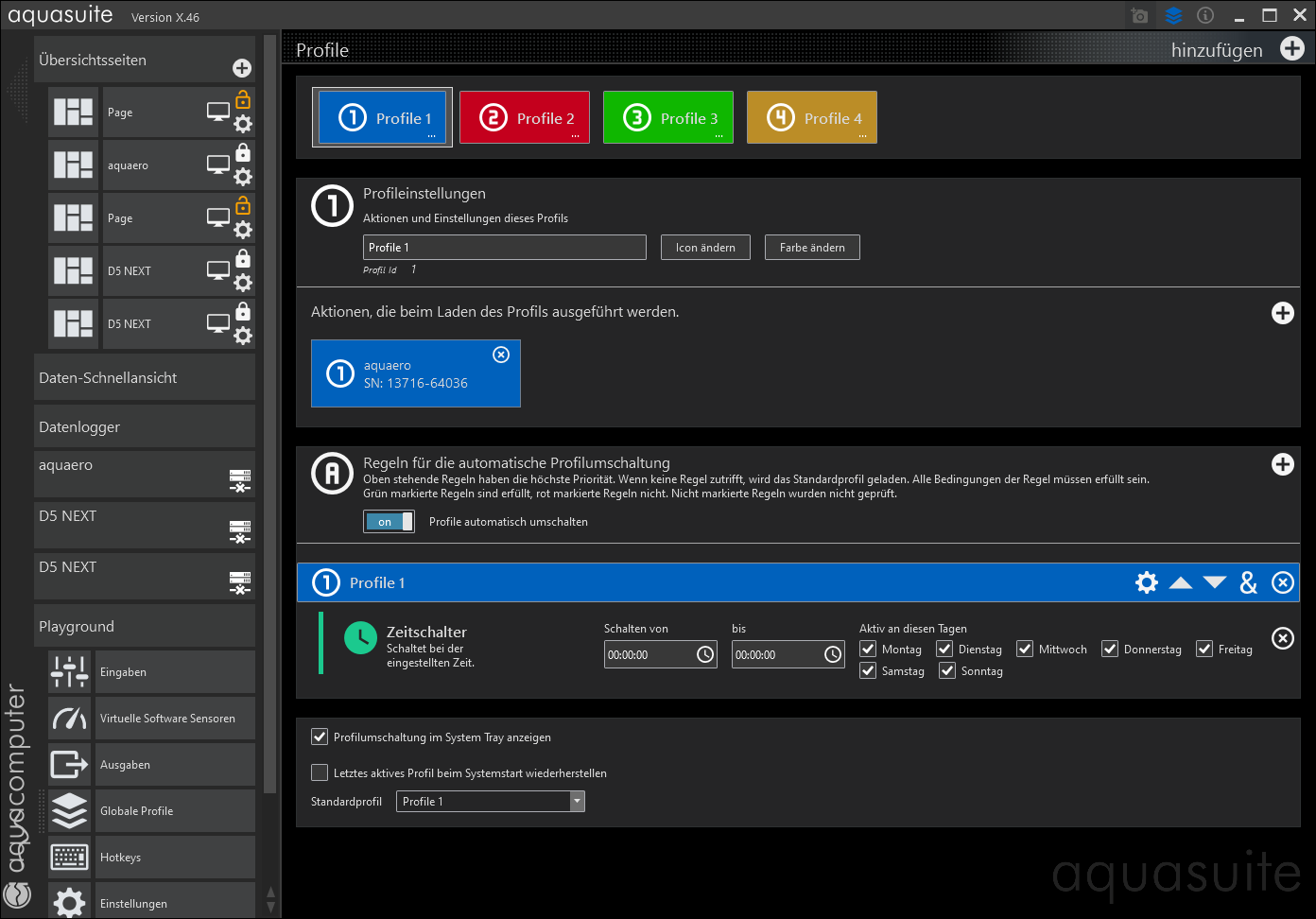
Task: Open the Standardprofil dropdown
Action: tap(577, 802)
